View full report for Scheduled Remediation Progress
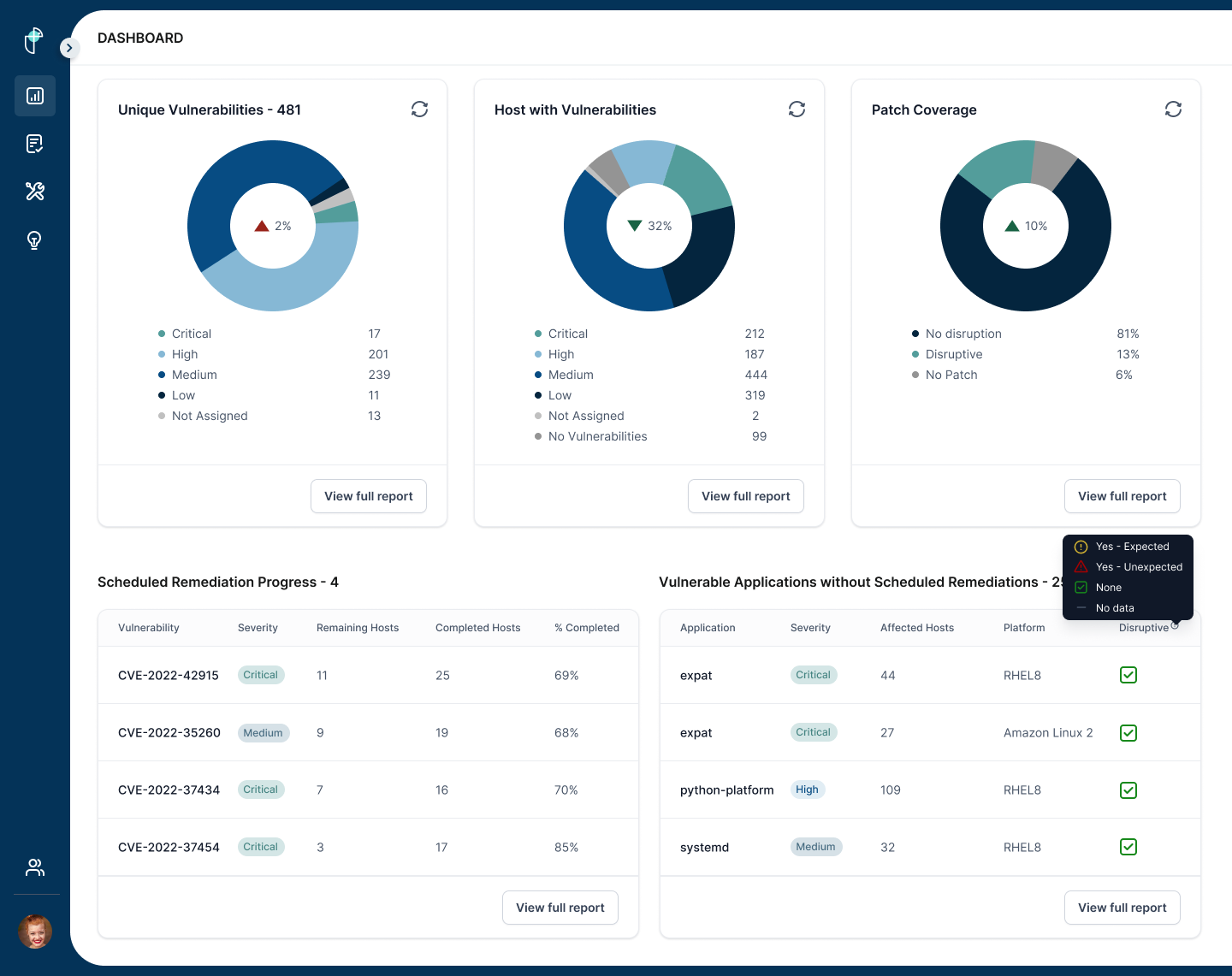 coord(560,908)
